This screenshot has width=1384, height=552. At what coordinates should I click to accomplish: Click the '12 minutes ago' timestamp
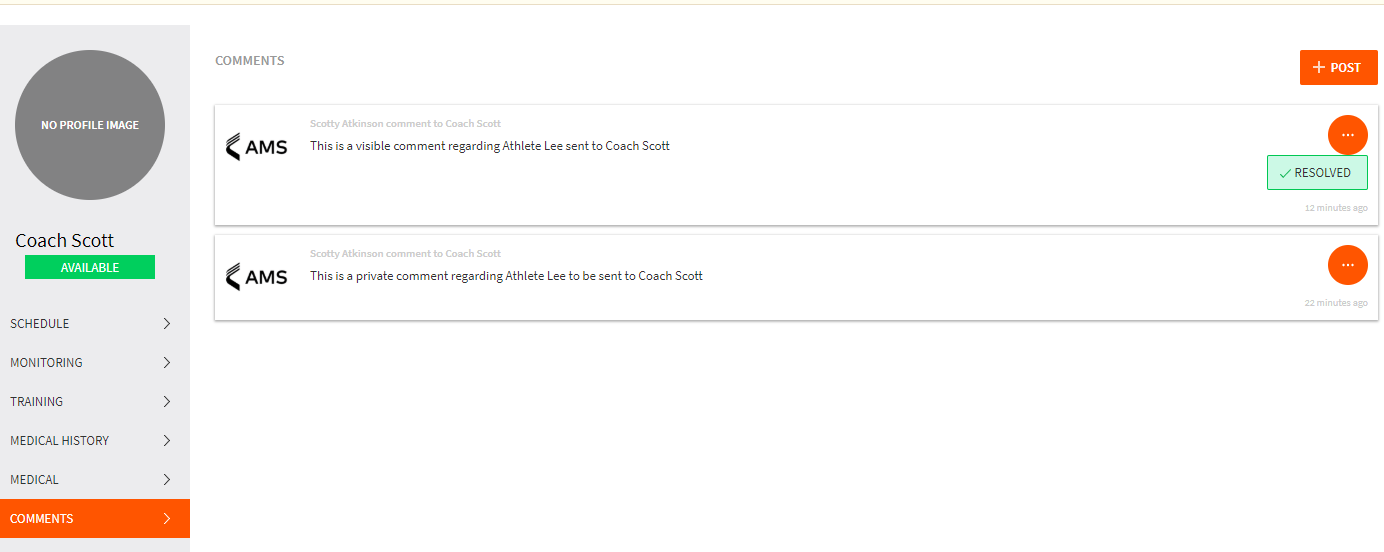[x=1336, y=208]
